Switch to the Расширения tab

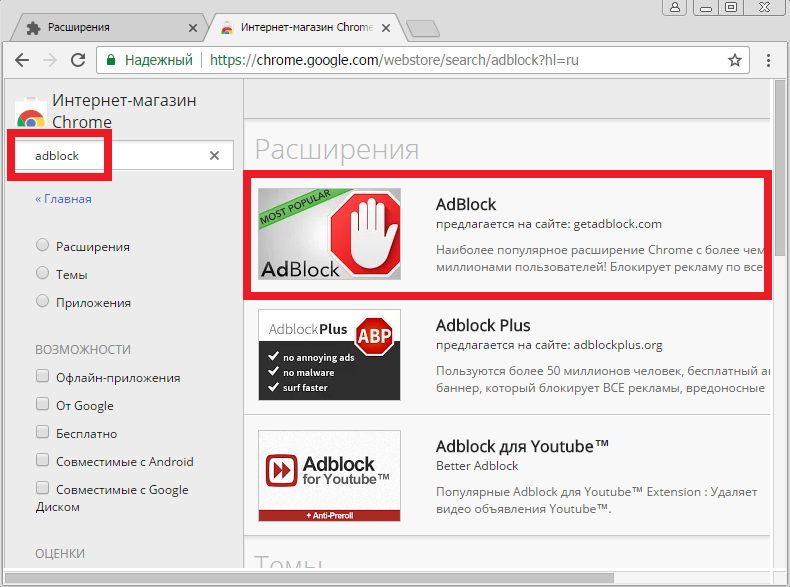106,27
